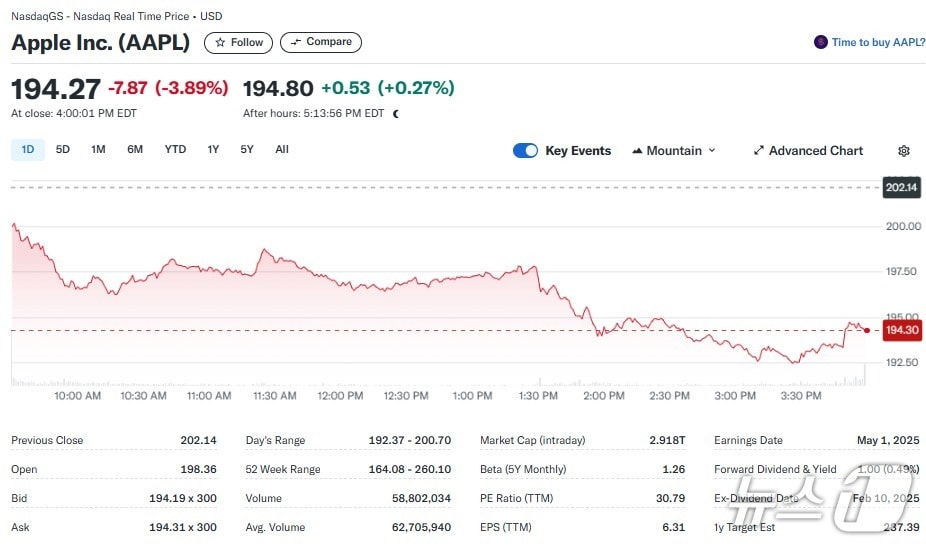Show the All time range
Viewport: 926px width, 546px height.
[282, 150]
